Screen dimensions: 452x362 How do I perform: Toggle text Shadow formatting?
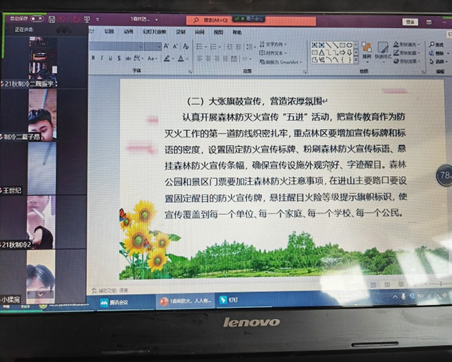click(x=119, y=58)
